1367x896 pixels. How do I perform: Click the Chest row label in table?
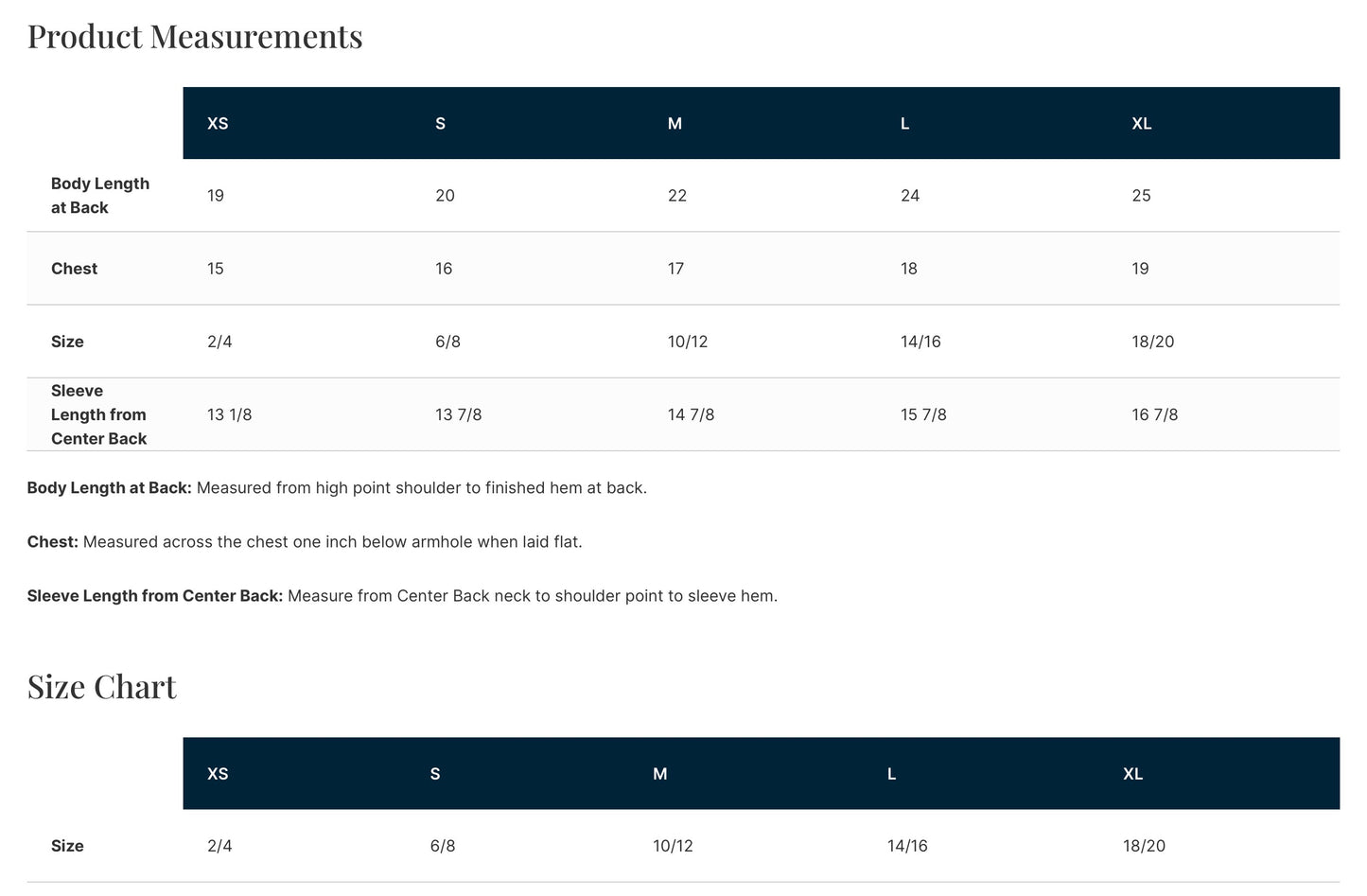click(x=75, y=269)
